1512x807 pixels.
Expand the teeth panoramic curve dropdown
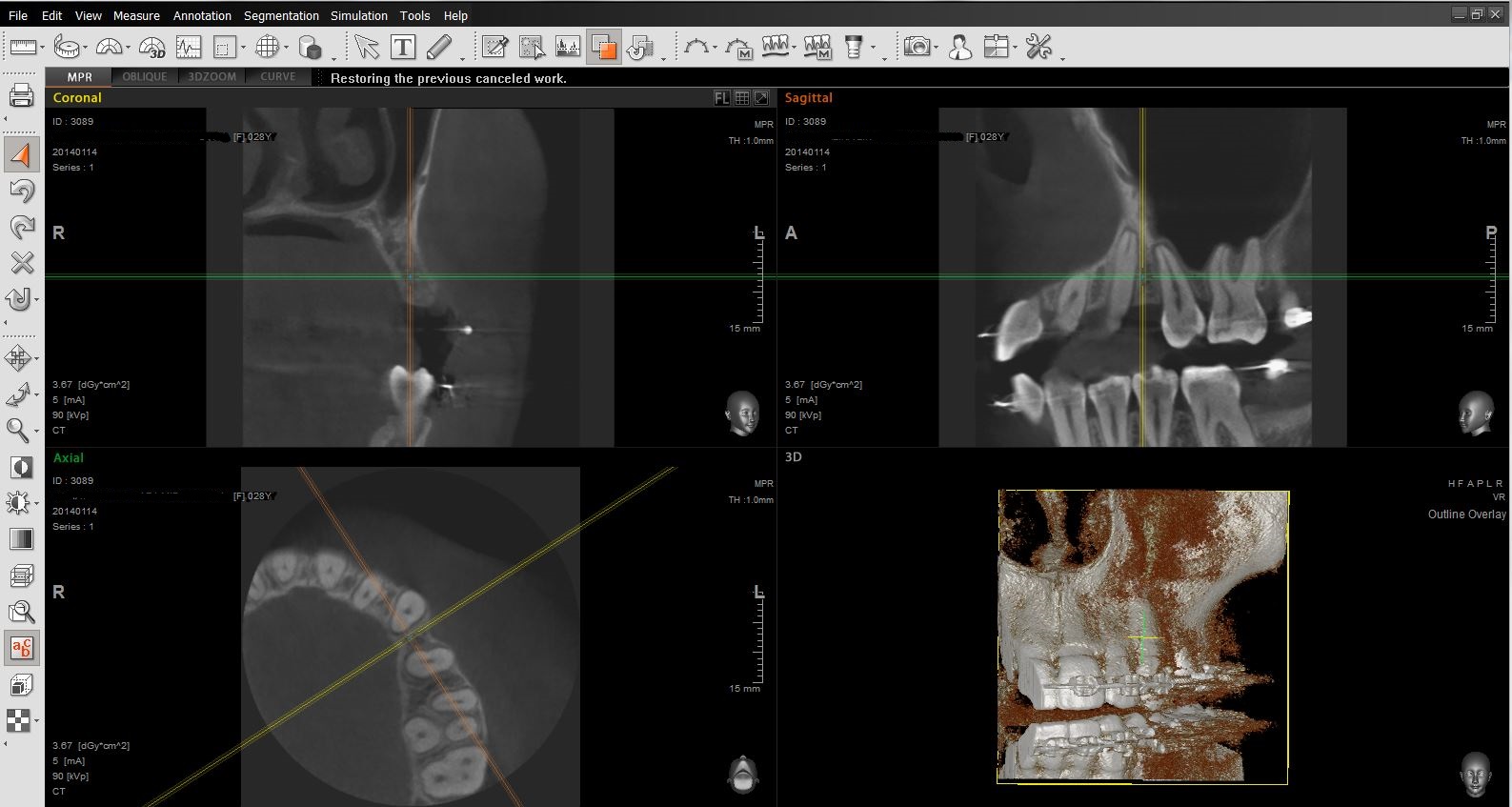(x=794, y=49)
